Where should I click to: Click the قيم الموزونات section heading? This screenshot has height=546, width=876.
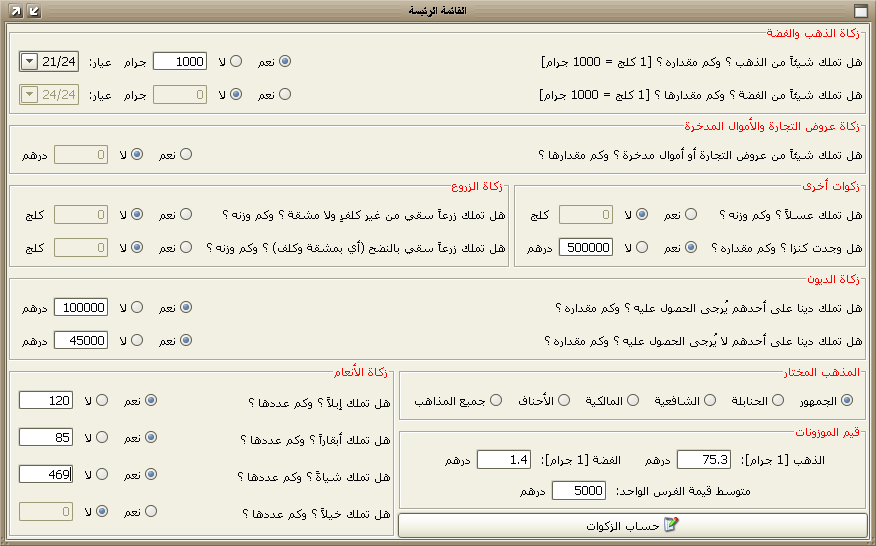(x=827, y=432)
